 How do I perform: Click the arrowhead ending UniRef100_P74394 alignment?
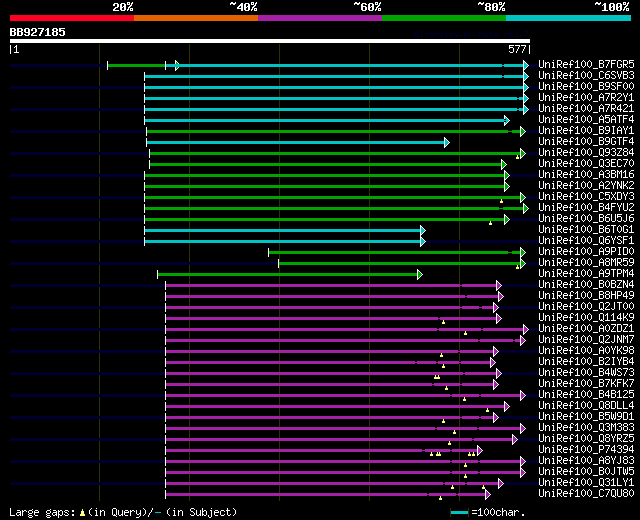pos(480,451)
